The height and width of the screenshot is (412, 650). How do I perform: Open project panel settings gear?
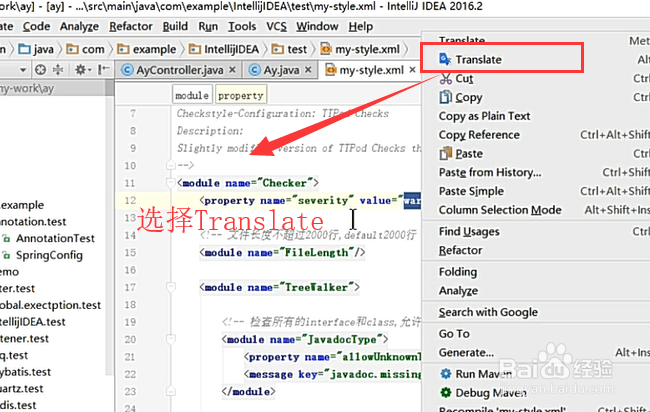(82, 70)
